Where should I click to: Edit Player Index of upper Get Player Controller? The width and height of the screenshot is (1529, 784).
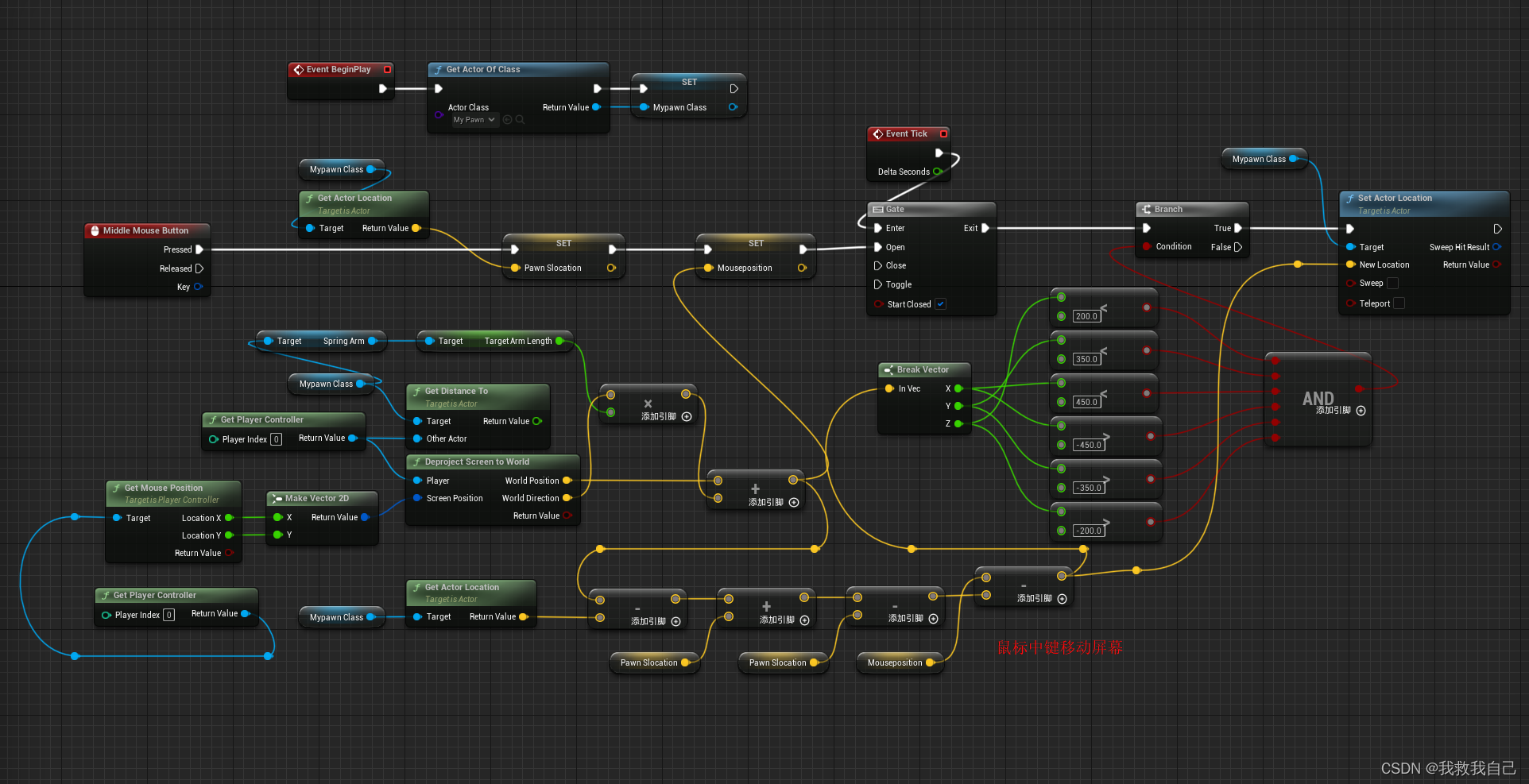276,439
